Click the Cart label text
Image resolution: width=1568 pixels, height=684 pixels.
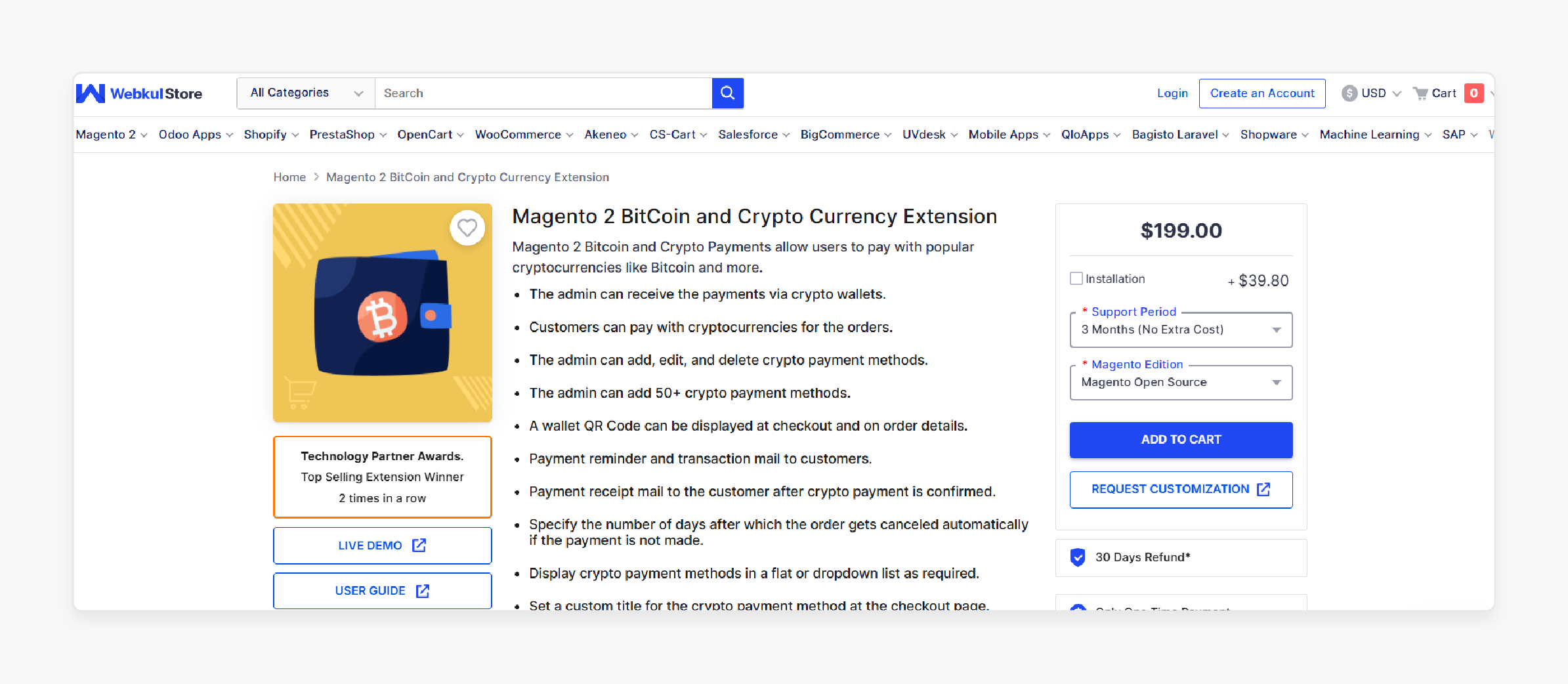1444,93
